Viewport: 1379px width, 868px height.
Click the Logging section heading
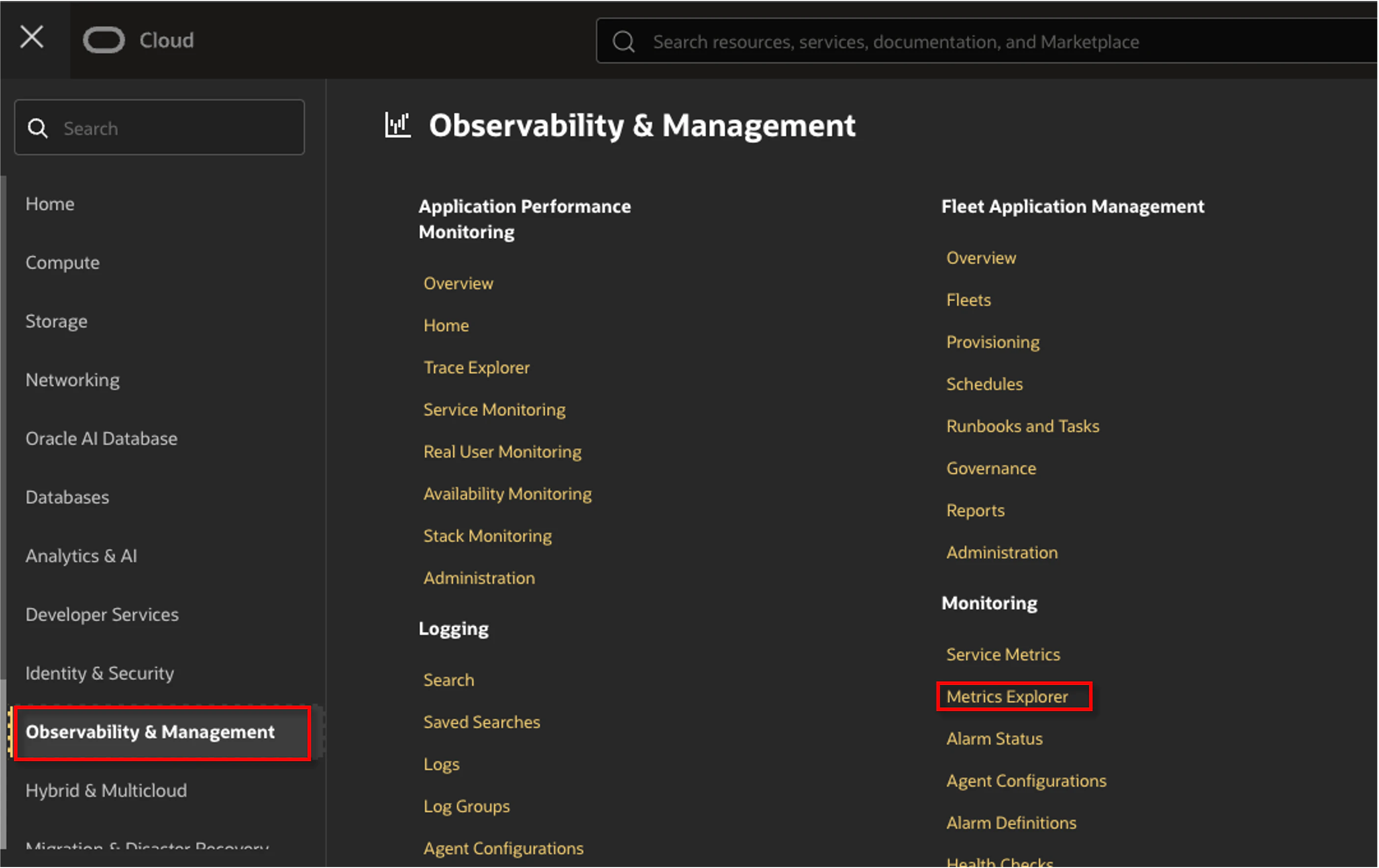(x=454, y=629)
